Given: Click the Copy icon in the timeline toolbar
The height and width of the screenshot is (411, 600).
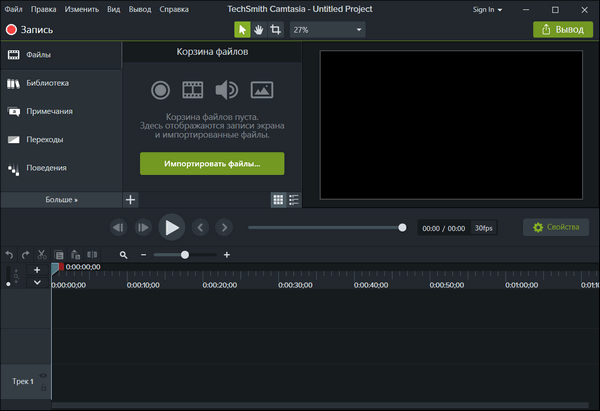Looking at the screenshot, I should click(59, 255).
